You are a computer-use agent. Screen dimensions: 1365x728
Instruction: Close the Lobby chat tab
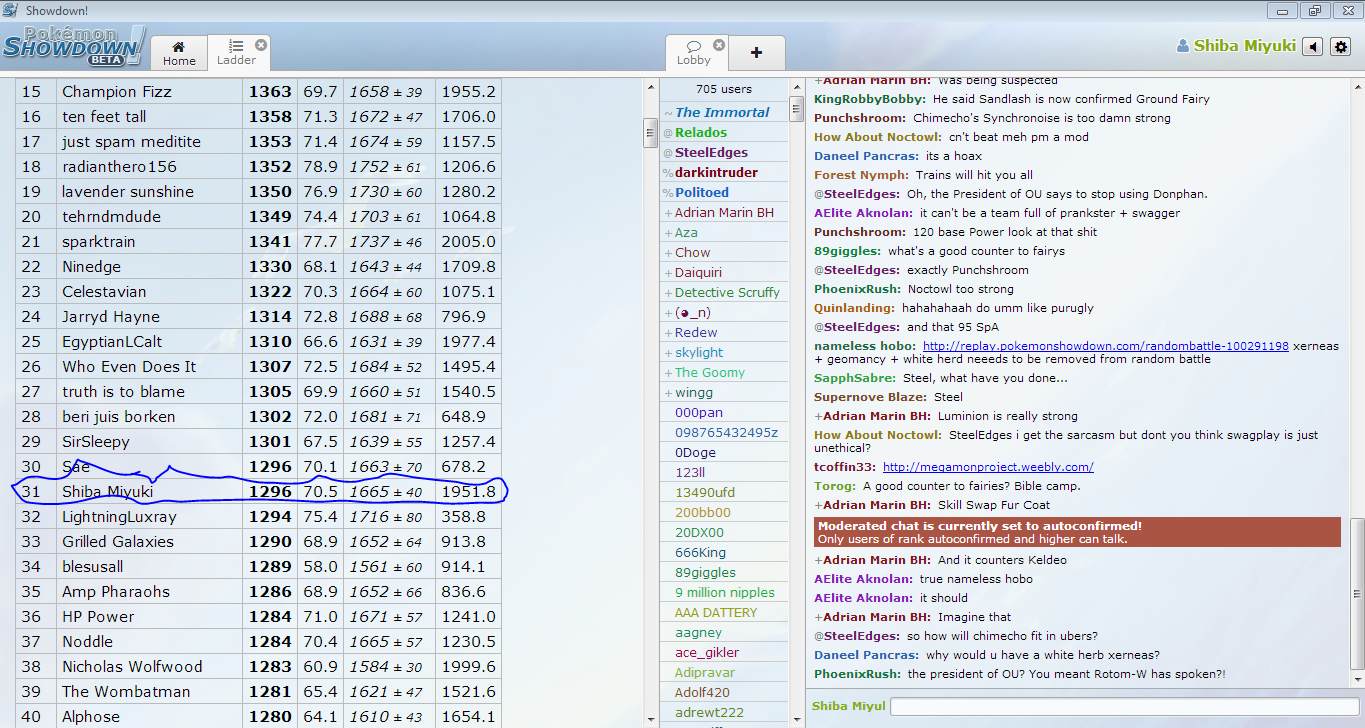tap(719, 45)
